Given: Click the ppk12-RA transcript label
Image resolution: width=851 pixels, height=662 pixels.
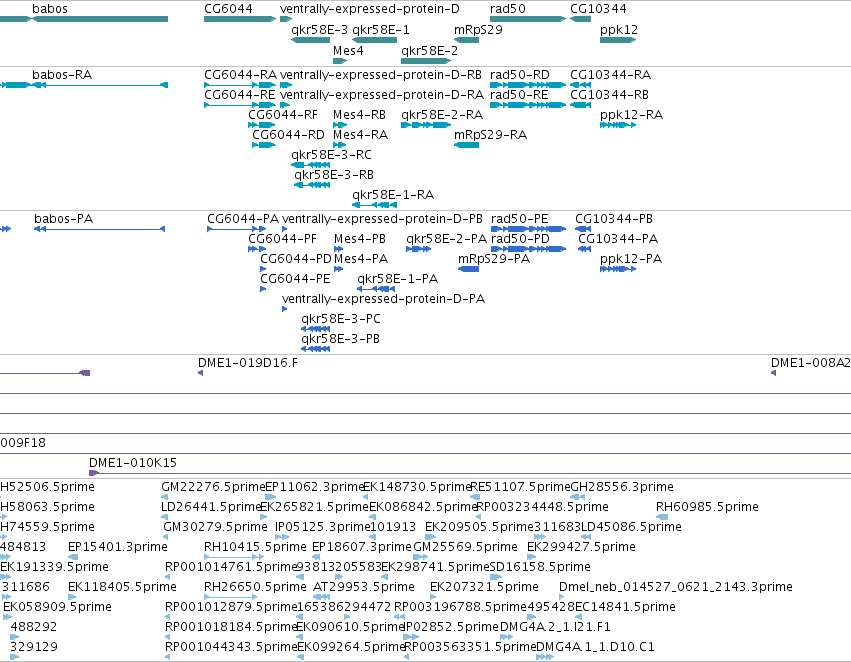Looking at the screenshot, I should pyautogui.click(x=631, y=114).
